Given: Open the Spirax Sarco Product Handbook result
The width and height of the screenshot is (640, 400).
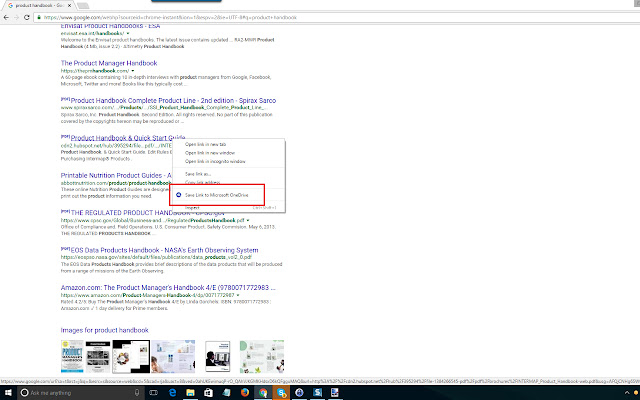Looking at the screenshot, I should point(173,100).
